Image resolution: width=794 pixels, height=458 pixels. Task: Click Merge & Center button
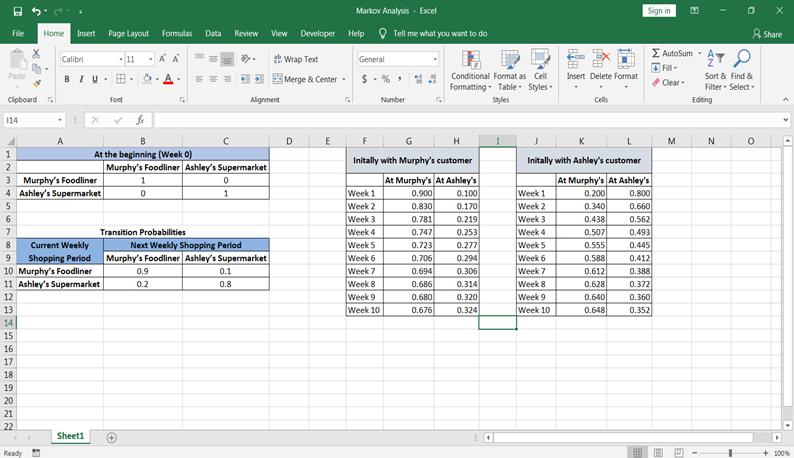coord(305,79)
